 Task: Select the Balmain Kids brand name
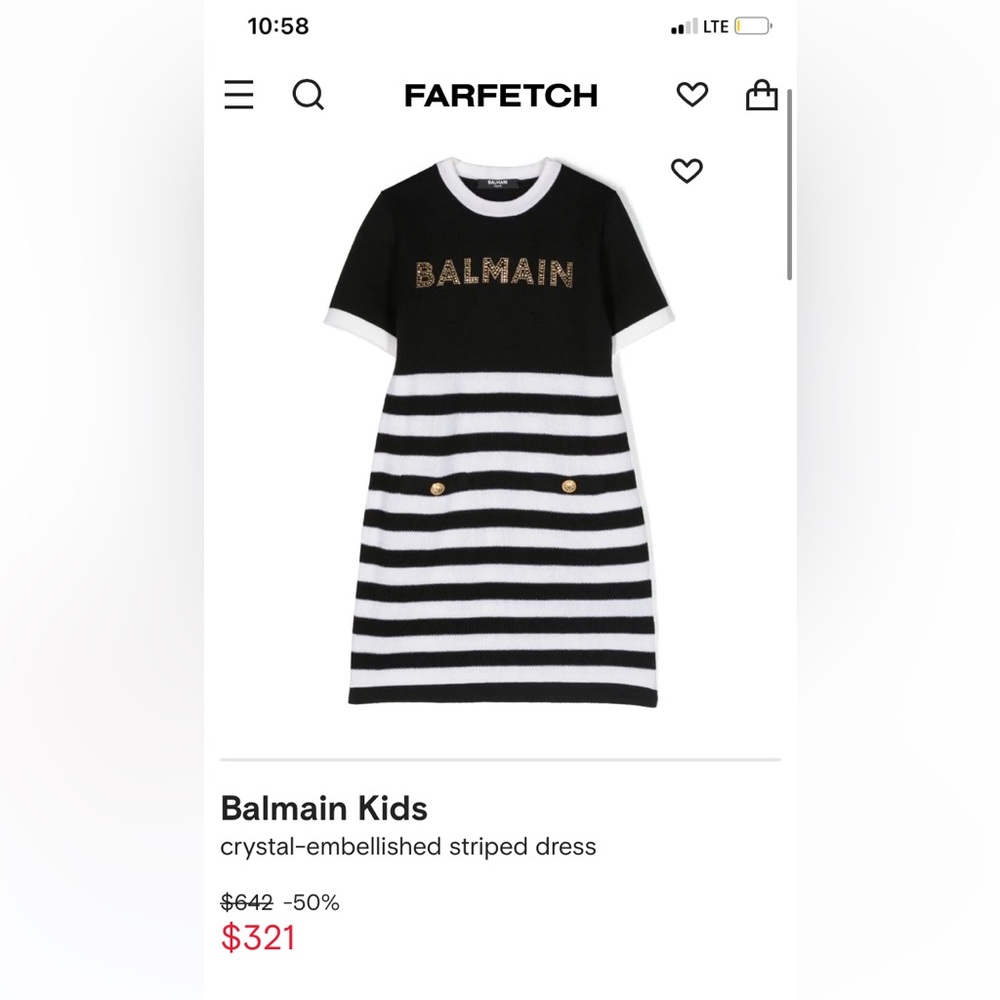coord(323,808)
